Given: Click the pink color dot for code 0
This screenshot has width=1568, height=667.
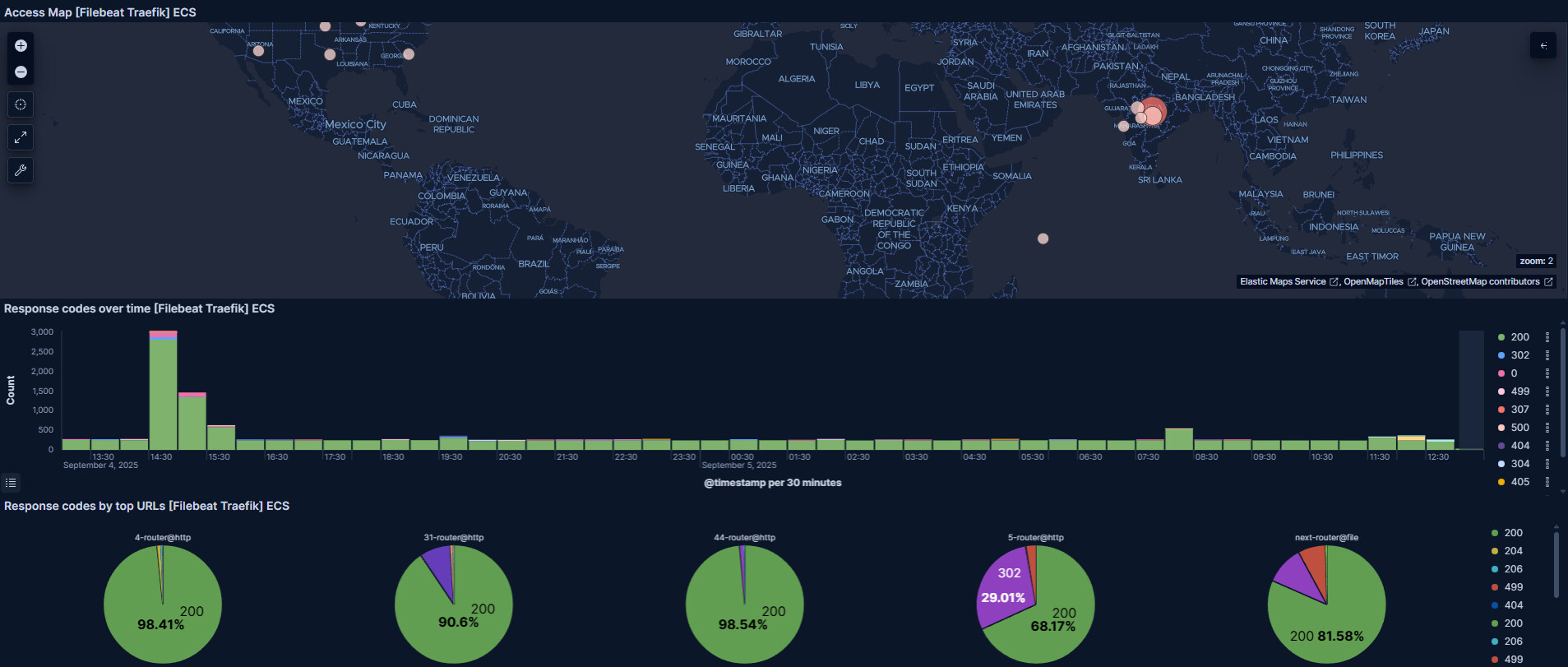Looking at the screenshot, I should [1501, 373].
